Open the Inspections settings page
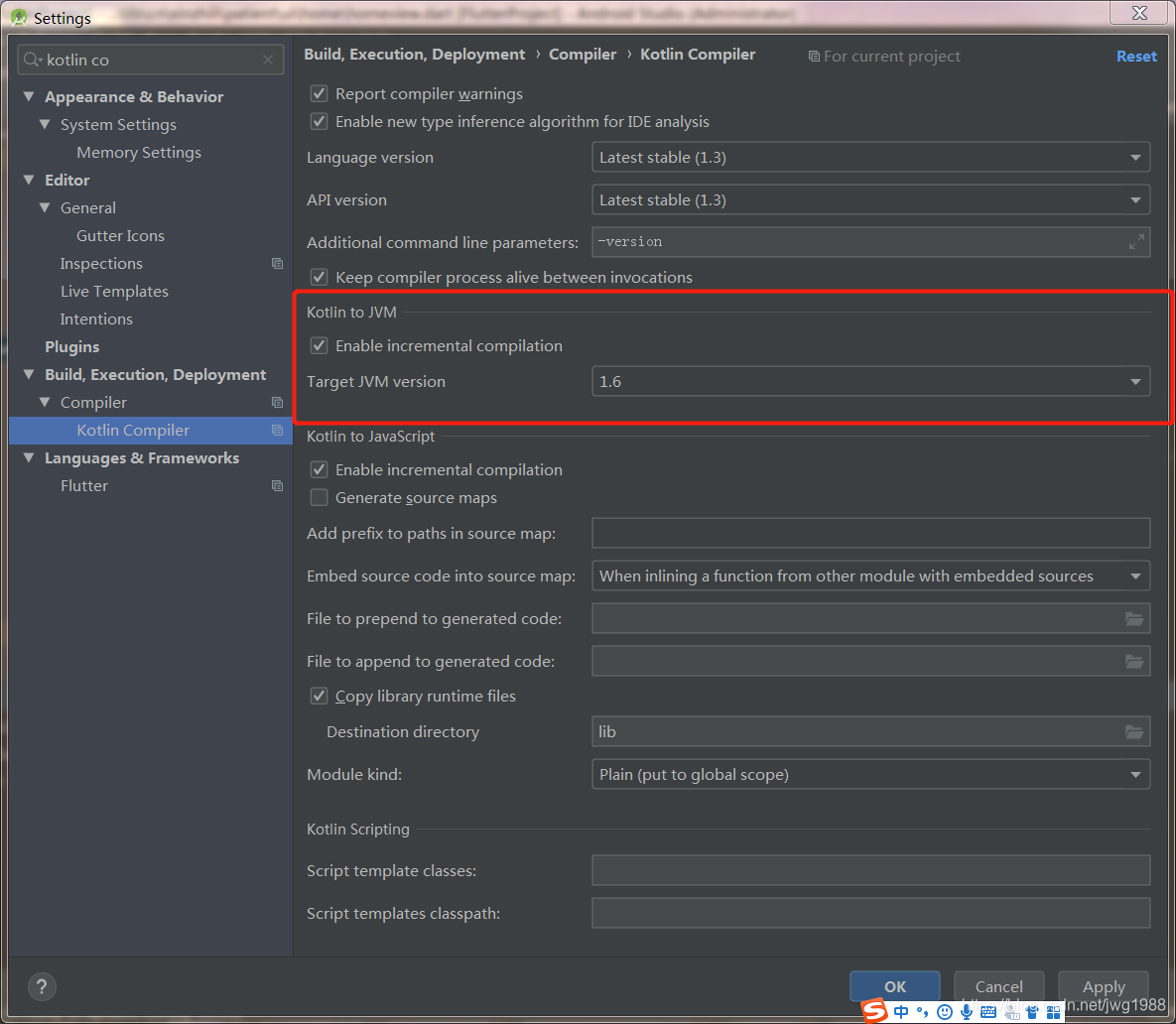The image size is (1176, 1024). coord(101,264)
